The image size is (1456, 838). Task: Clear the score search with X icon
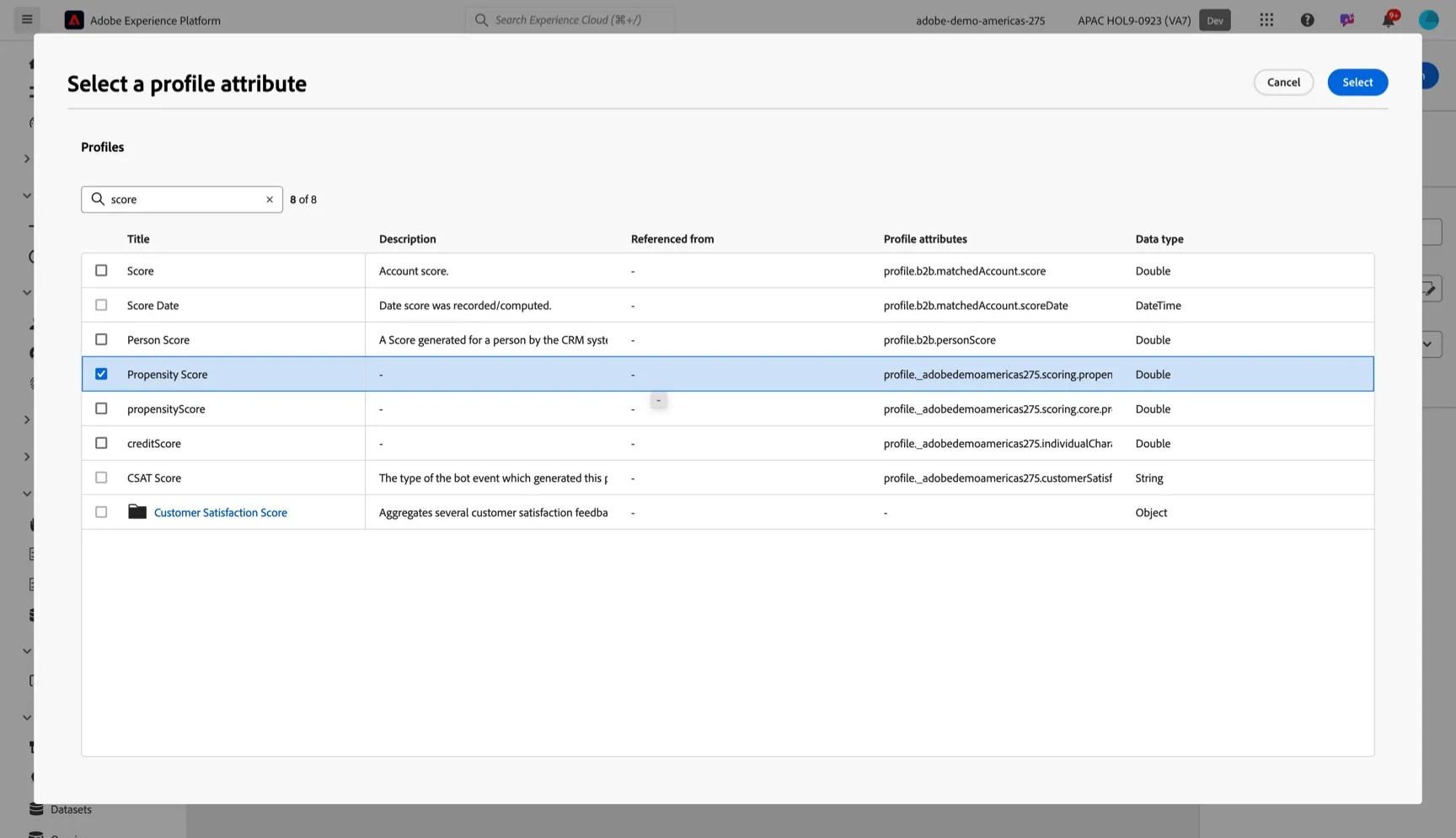(x=270, y=200)
